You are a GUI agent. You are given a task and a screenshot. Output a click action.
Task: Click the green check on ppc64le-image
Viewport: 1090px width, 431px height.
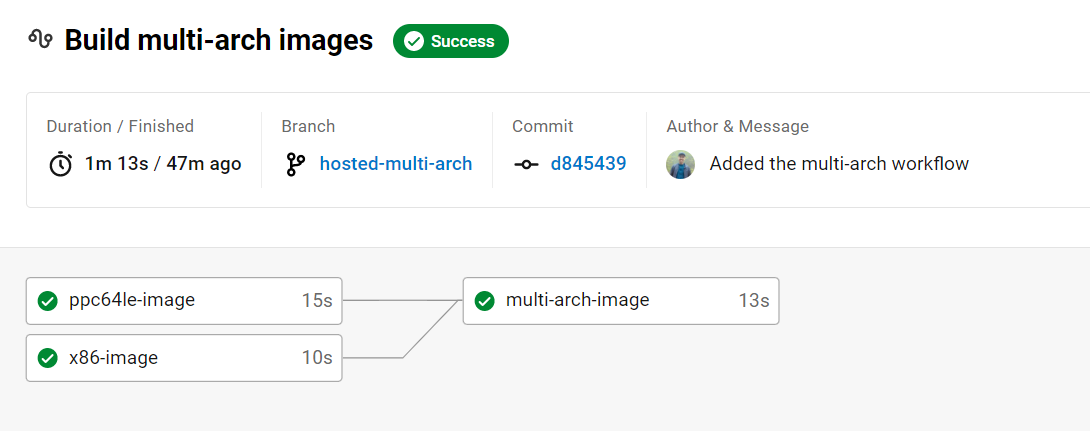point(47,301)
